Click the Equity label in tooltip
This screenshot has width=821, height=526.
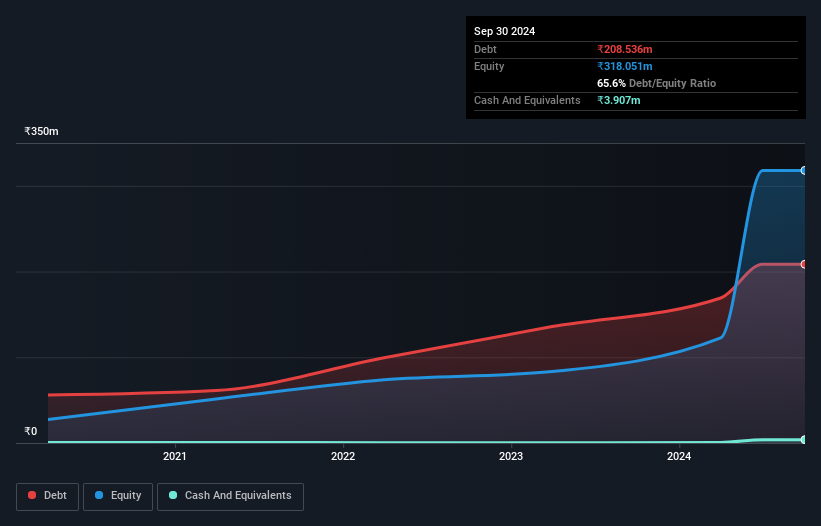pos(489,66)
